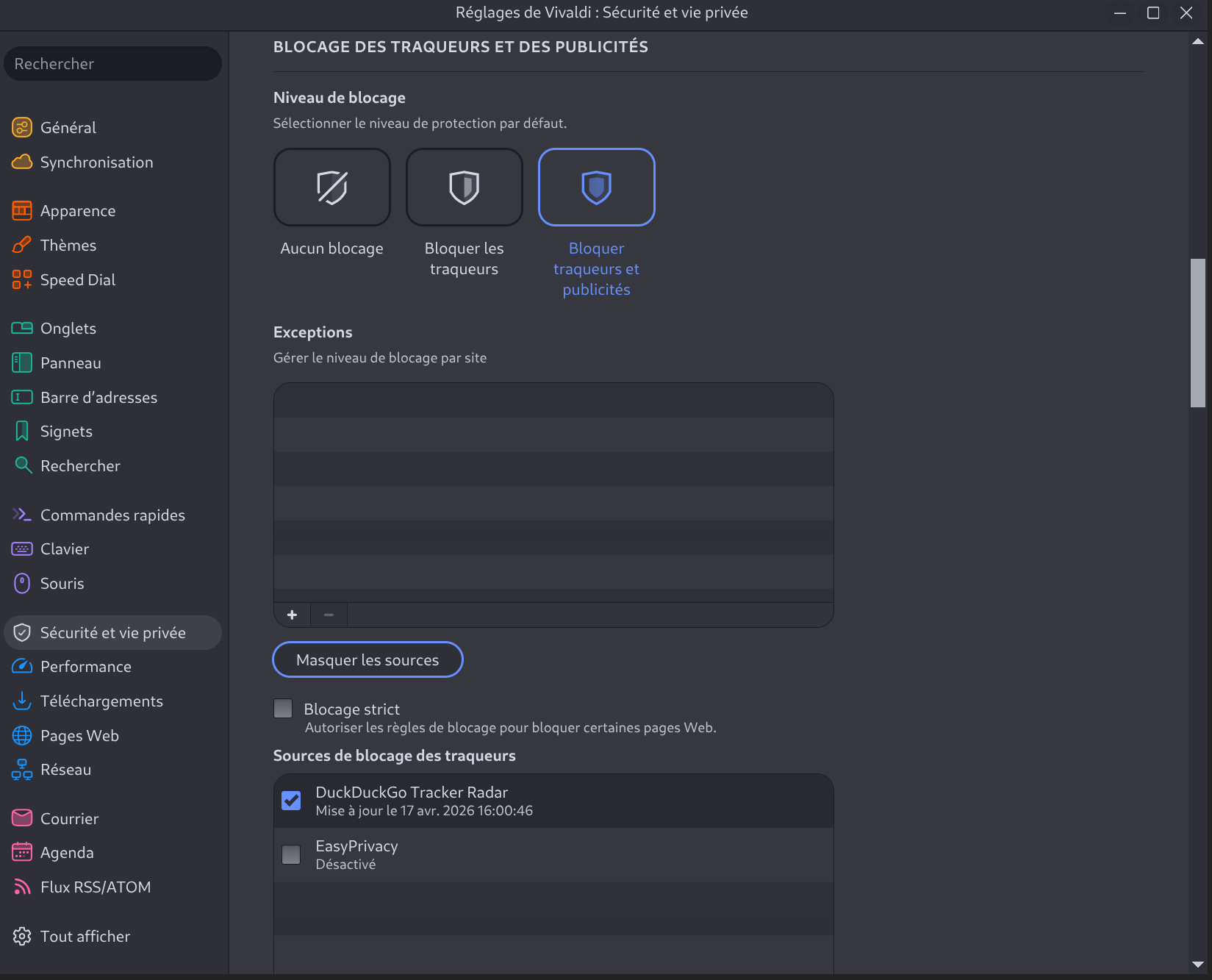
Task: Select the Aucun blocage shield icon
Action: [331, 187]
